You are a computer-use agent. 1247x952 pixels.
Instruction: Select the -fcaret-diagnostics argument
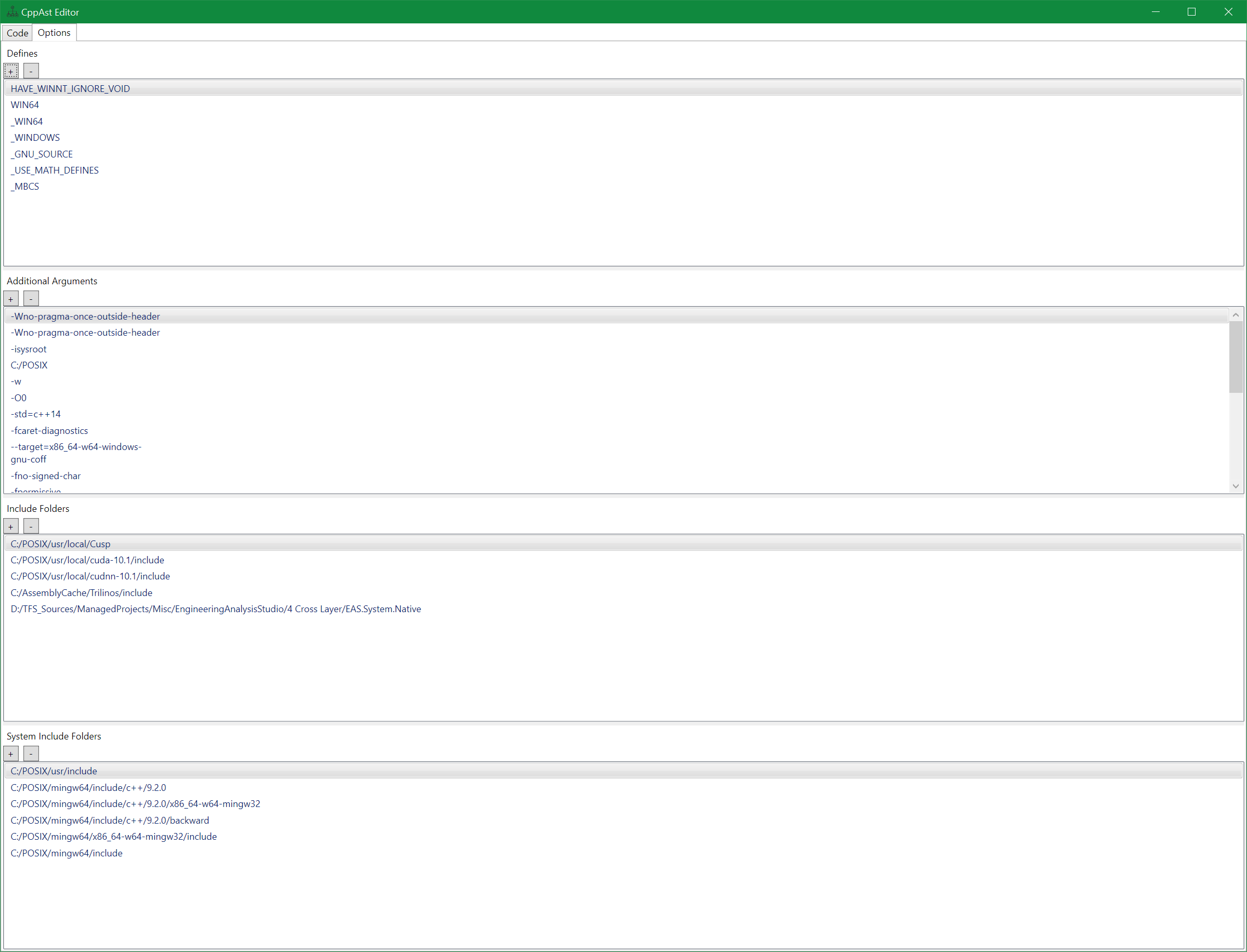(49, 431)
